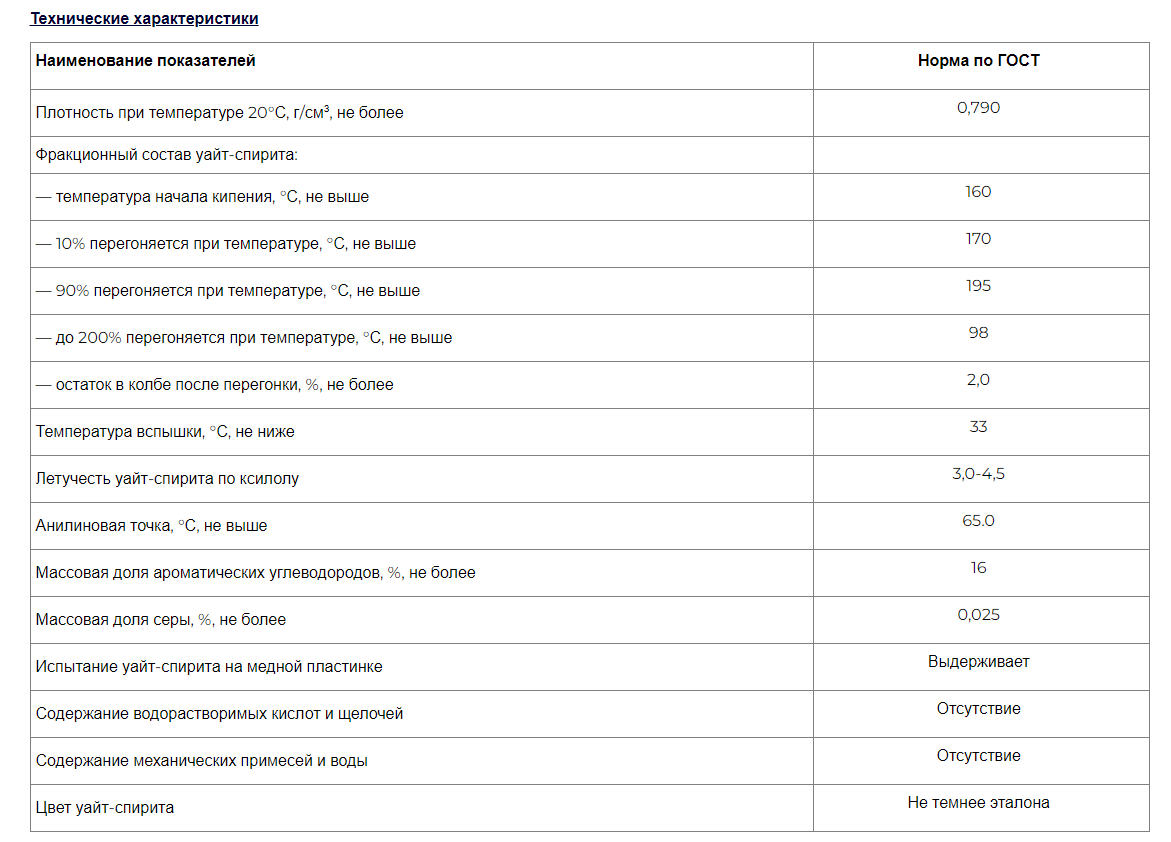This screenshot has height=842, width=1171.
Task: Click the Плотность при температуре row label
Action: click(220, 113)
